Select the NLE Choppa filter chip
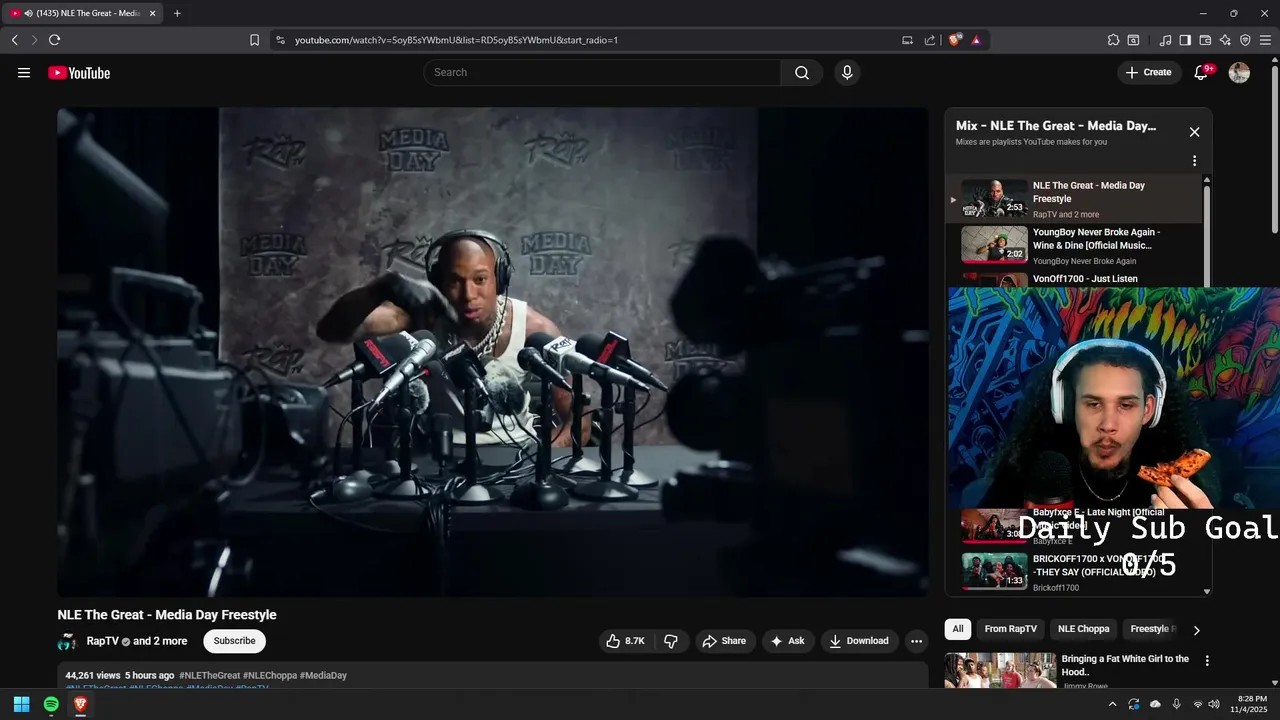This screenshot has height=720, width=1280. point(1084,629)
